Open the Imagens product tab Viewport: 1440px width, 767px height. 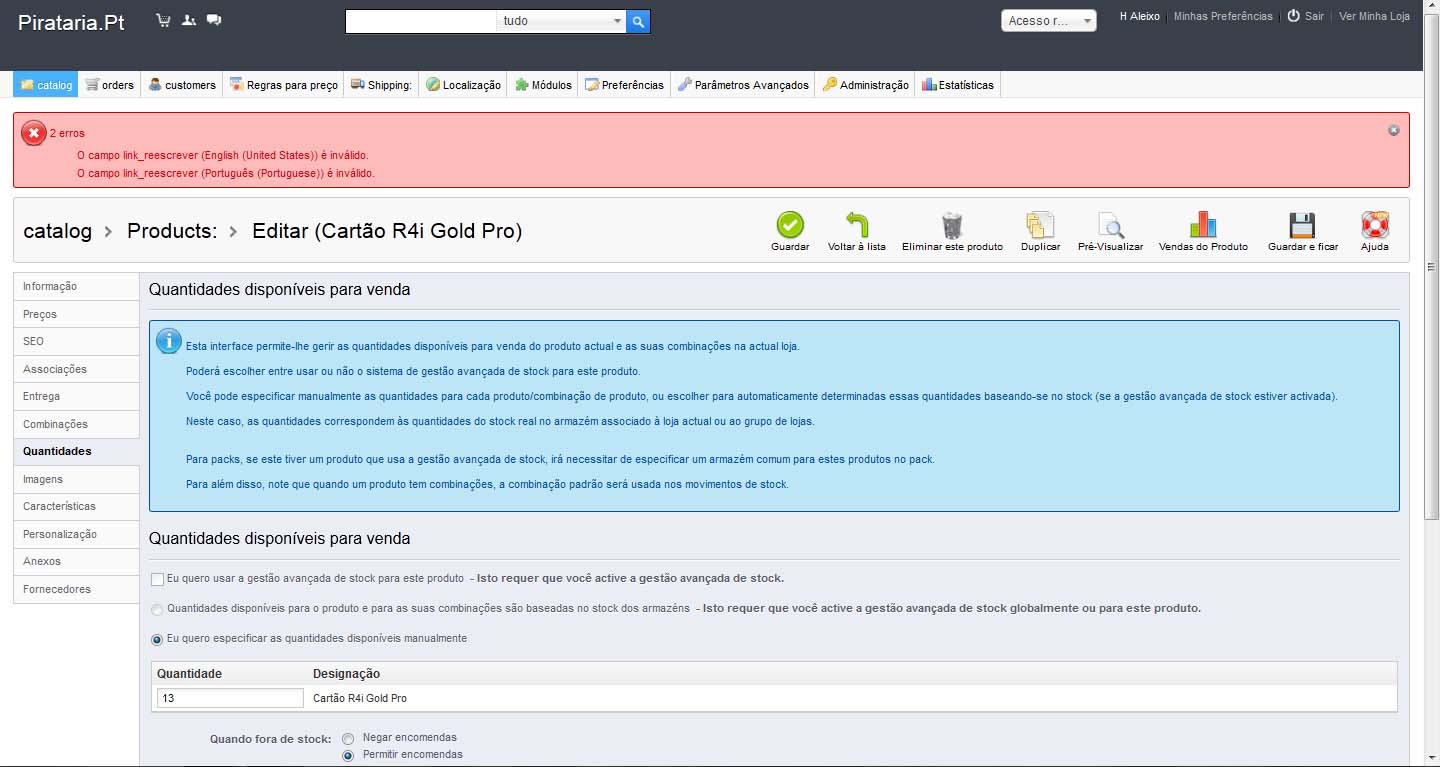76,479
